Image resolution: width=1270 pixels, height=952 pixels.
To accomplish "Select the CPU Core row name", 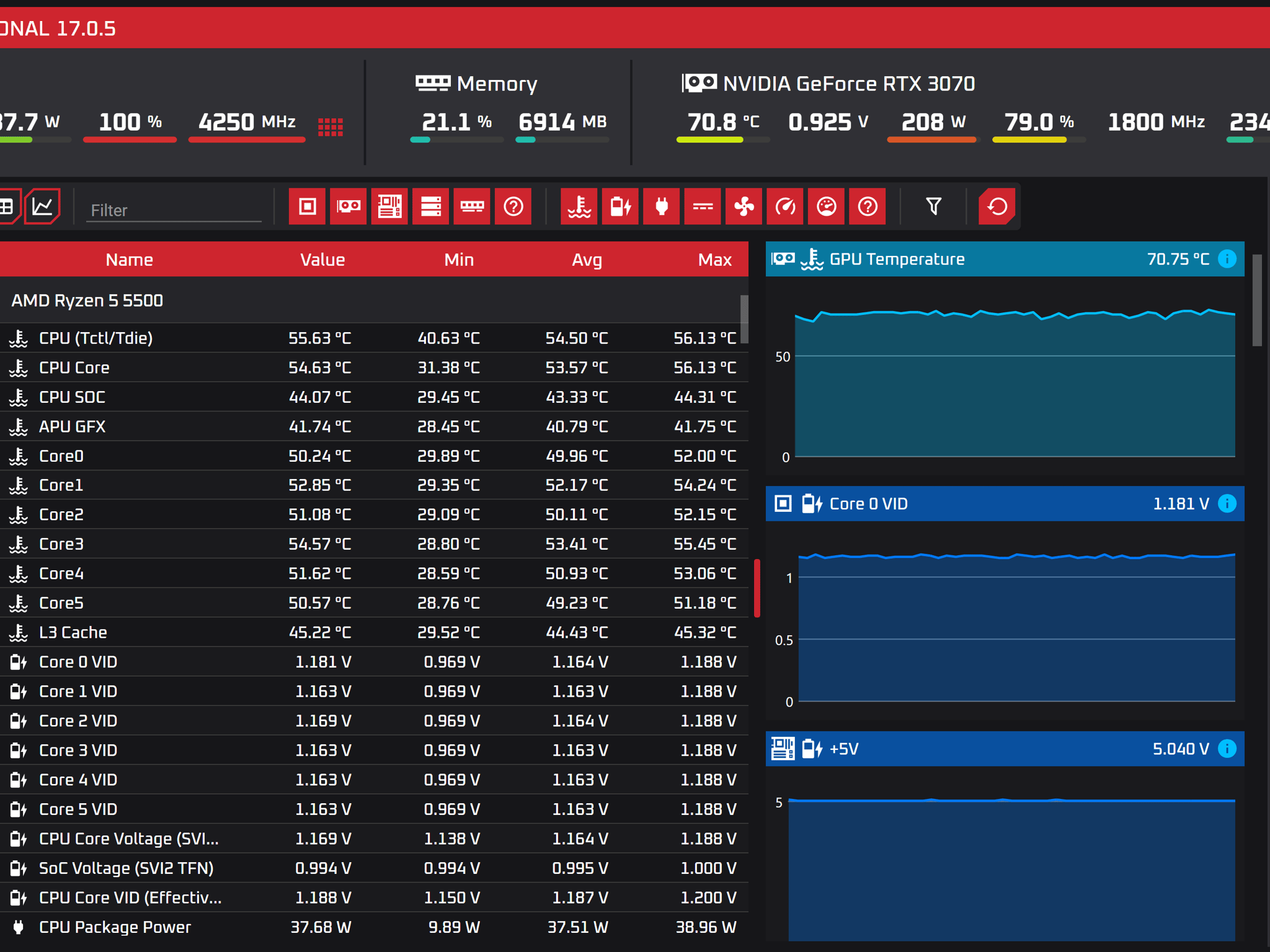I will [x=74, y=368].
